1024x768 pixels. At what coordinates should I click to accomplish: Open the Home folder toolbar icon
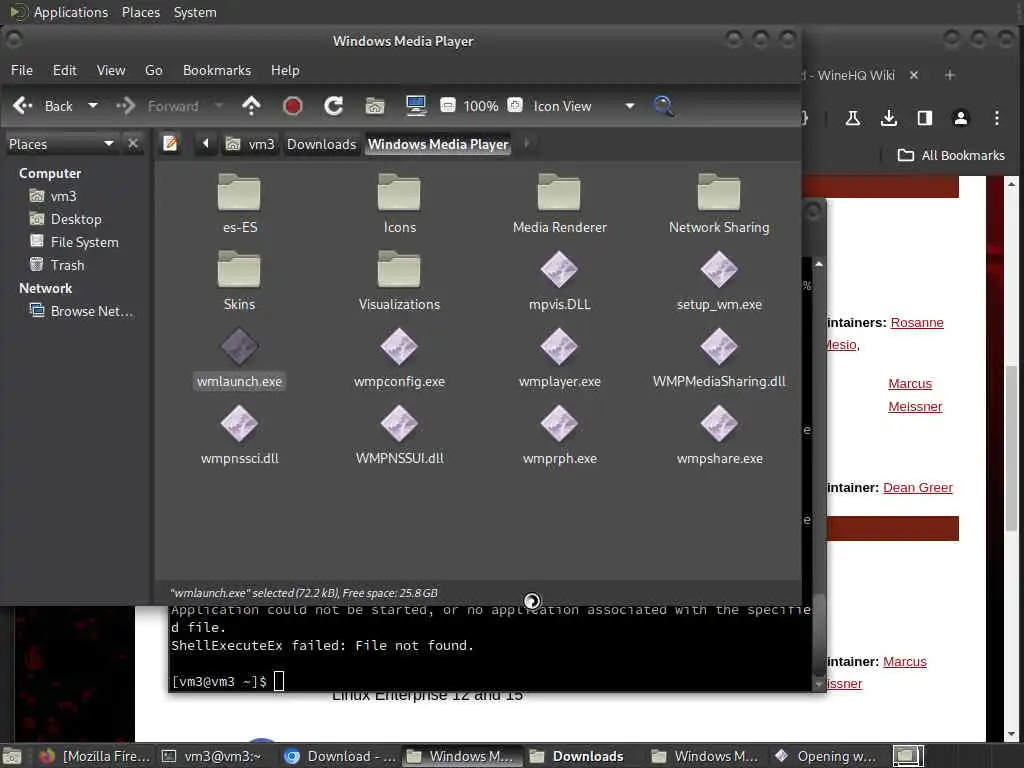click(x=375, y=106)
